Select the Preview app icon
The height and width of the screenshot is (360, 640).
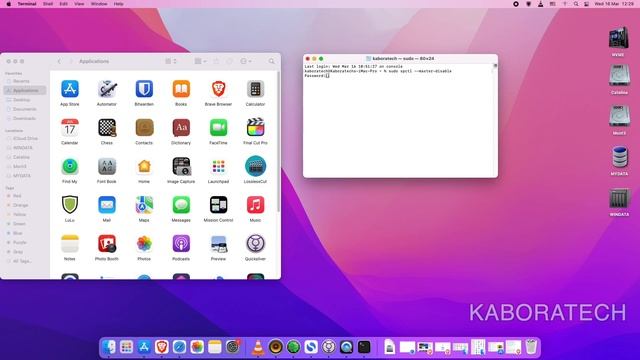[218, 244]
